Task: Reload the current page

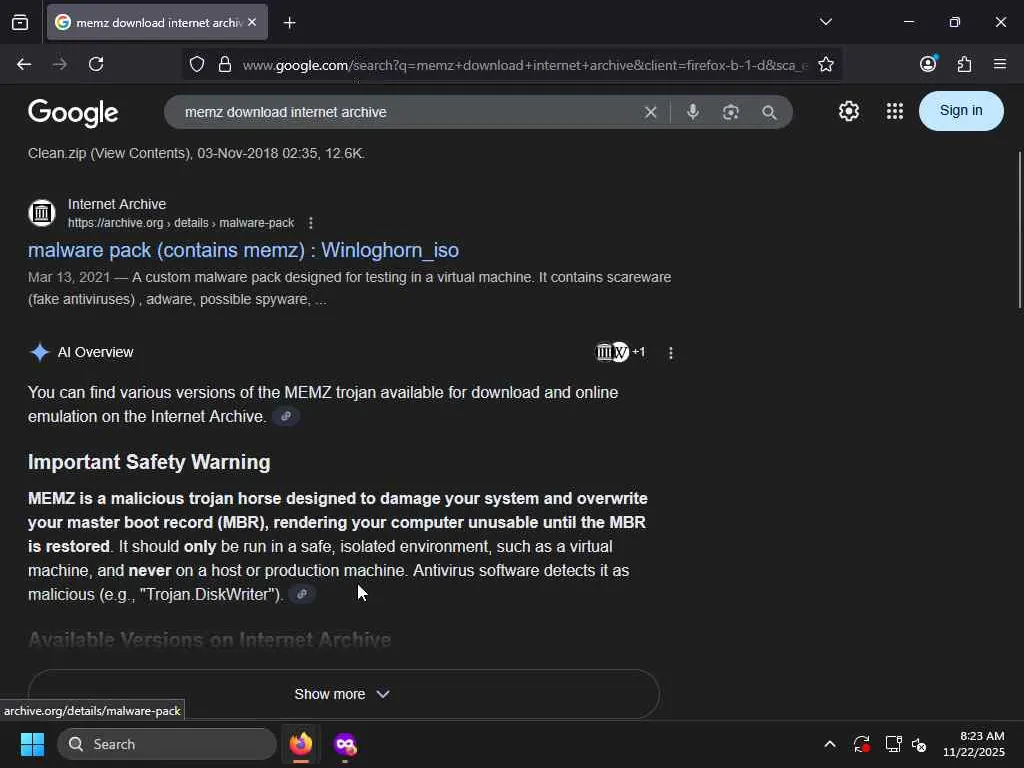Action: 96,64
